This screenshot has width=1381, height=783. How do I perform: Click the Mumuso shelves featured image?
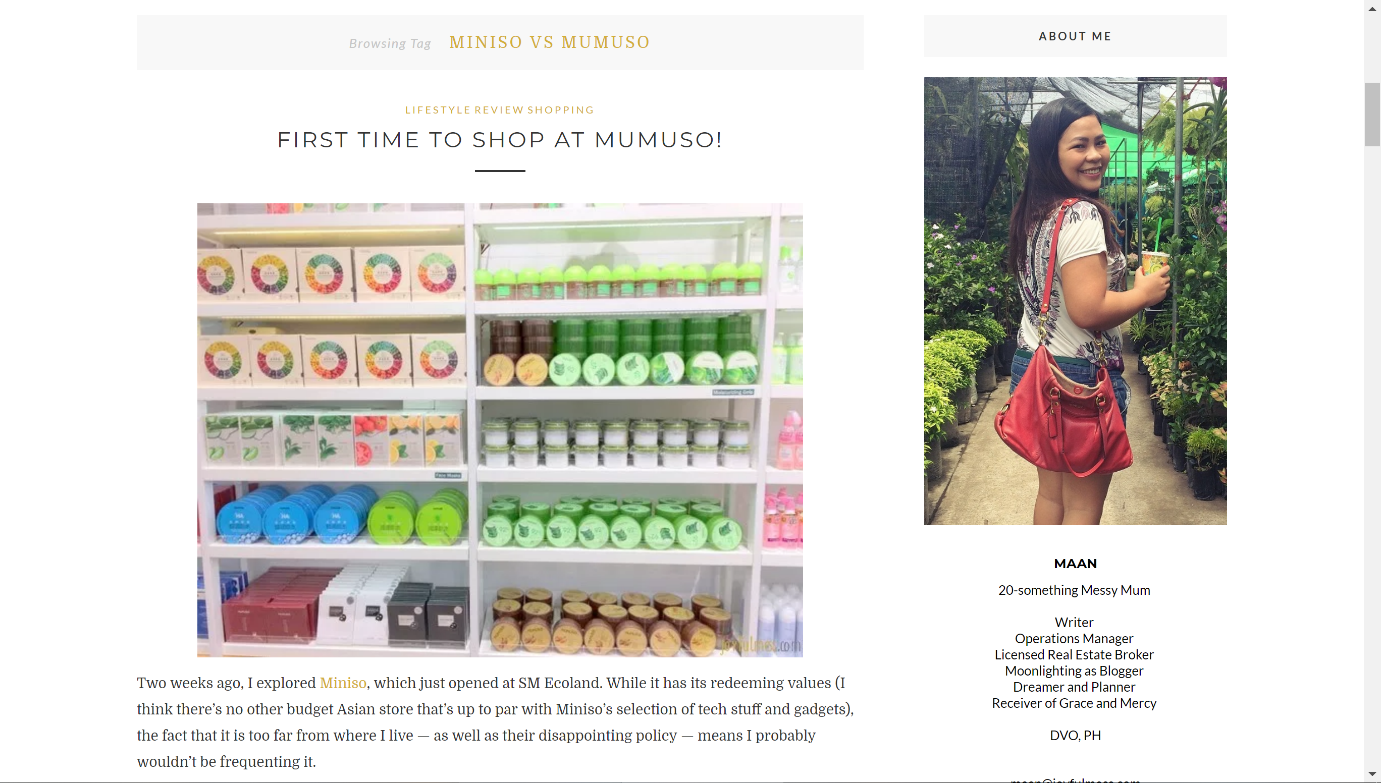pos(500,430)
